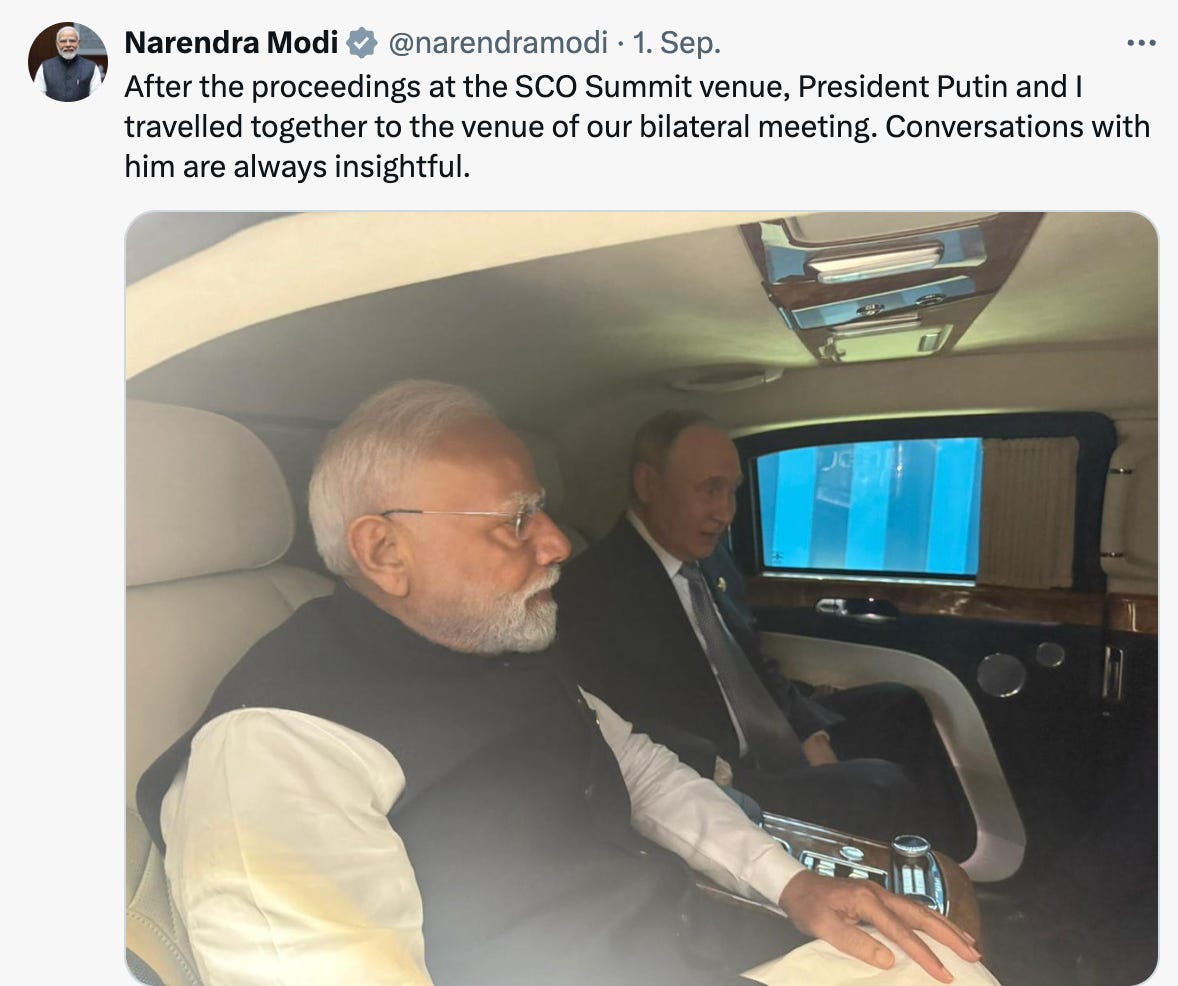Click the Narendra Modi display name
Screen dimensions: 1178x986
pyautogui.click(x=231, y=43)
